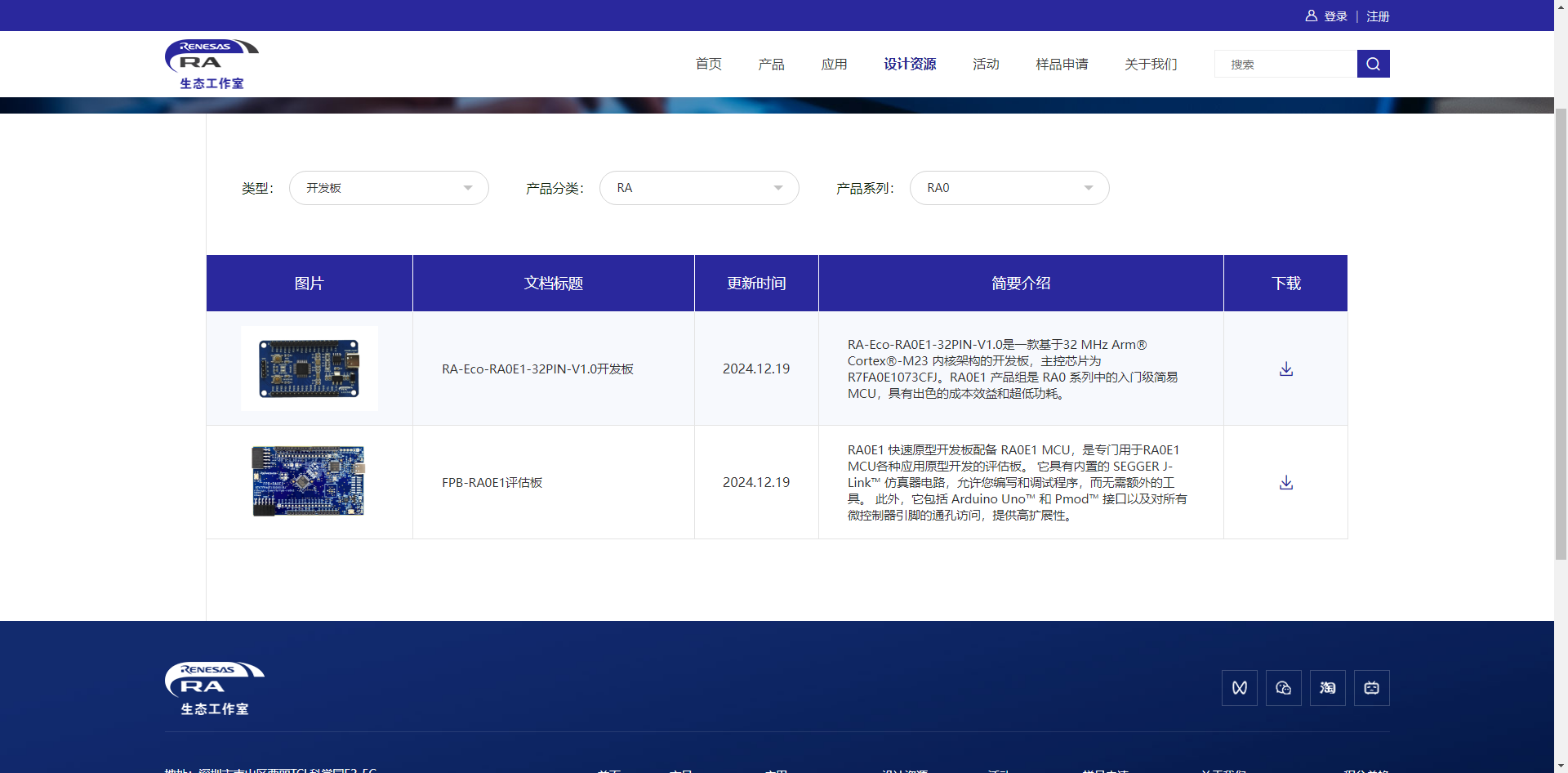Click the 登录 login link

pos(1335,16)
